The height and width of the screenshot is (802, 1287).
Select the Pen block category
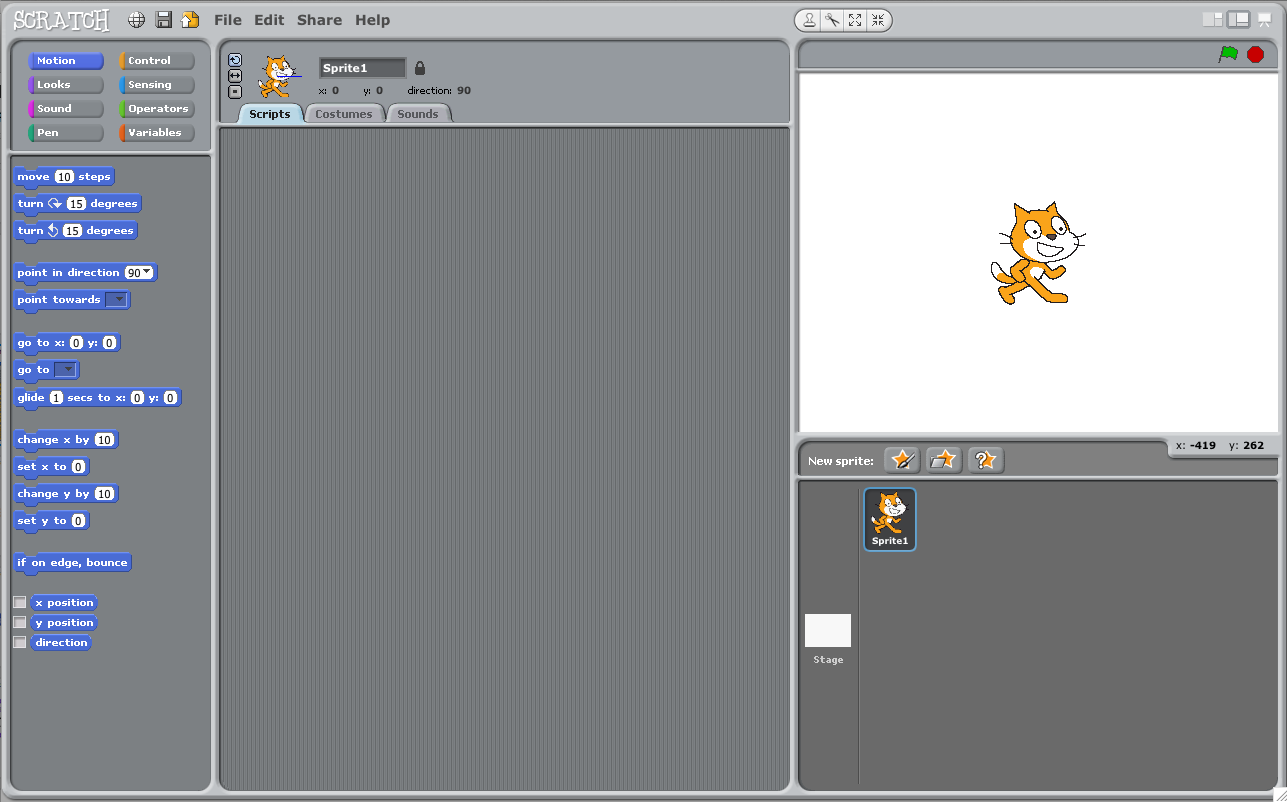66,133
